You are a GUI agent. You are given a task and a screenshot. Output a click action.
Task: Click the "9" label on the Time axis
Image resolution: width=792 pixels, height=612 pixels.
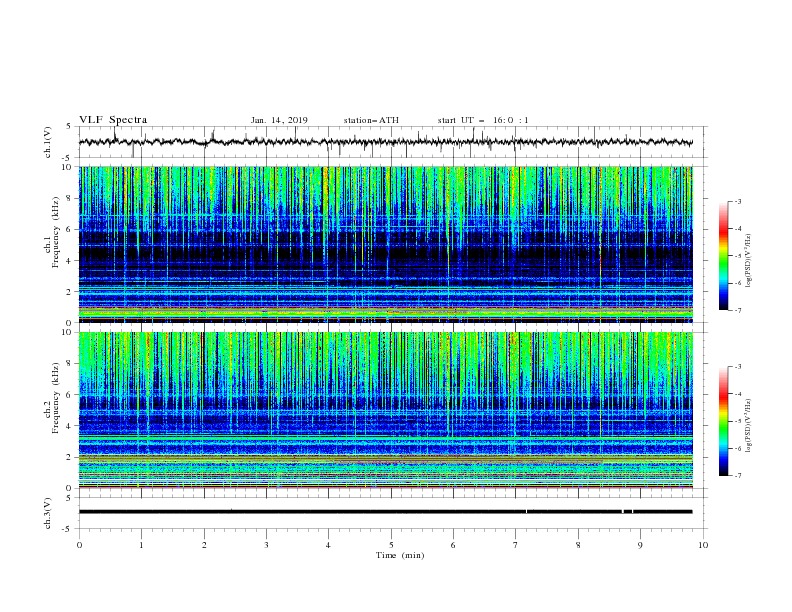pyautogui.click(x=640, y=545)
